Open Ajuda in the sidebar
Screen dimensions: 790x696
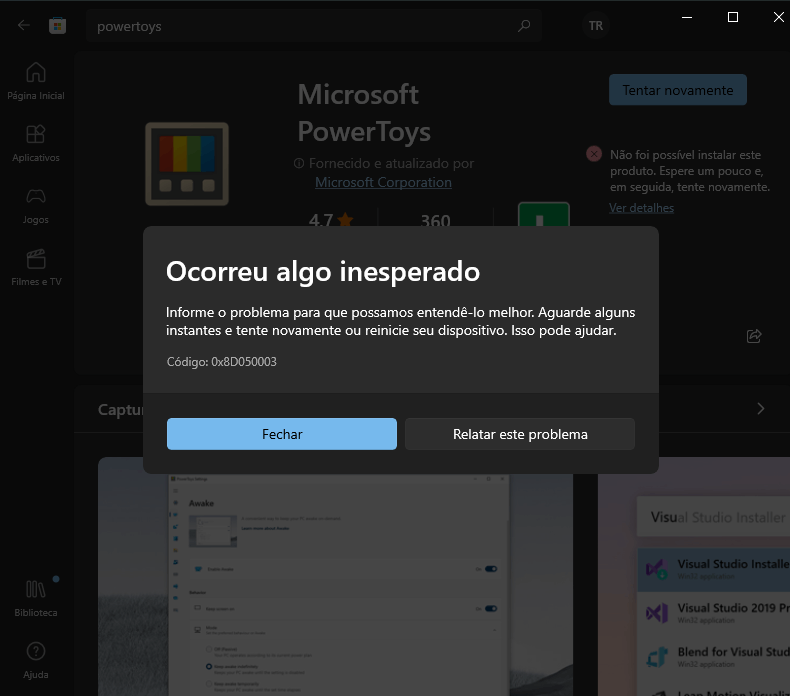(36, 661)
